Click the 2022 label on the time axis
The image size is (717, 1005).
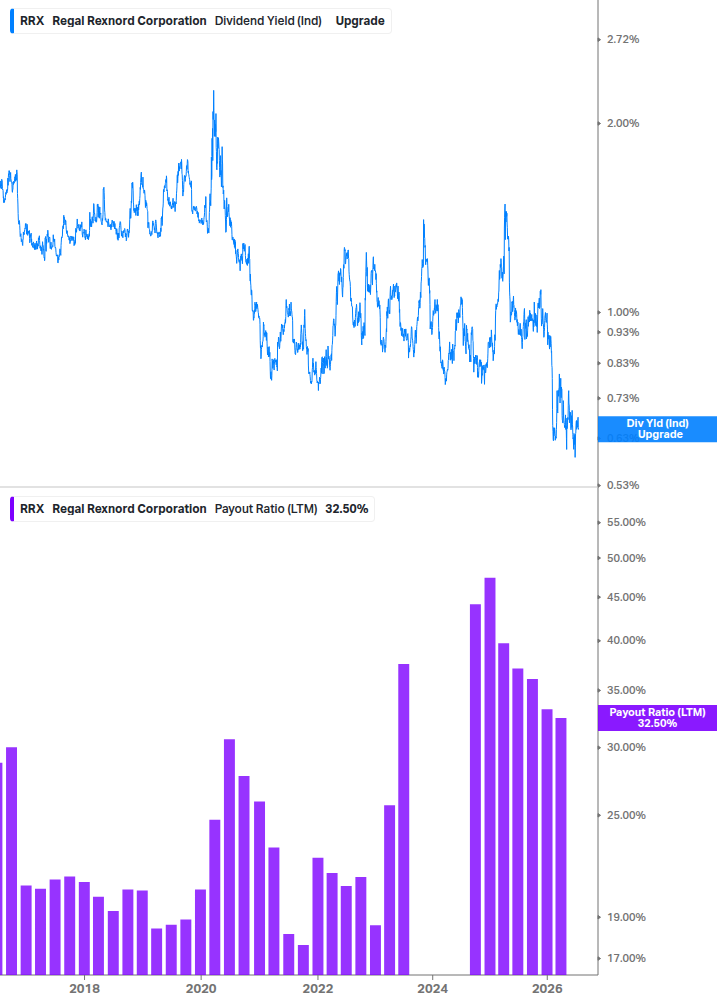318,988
